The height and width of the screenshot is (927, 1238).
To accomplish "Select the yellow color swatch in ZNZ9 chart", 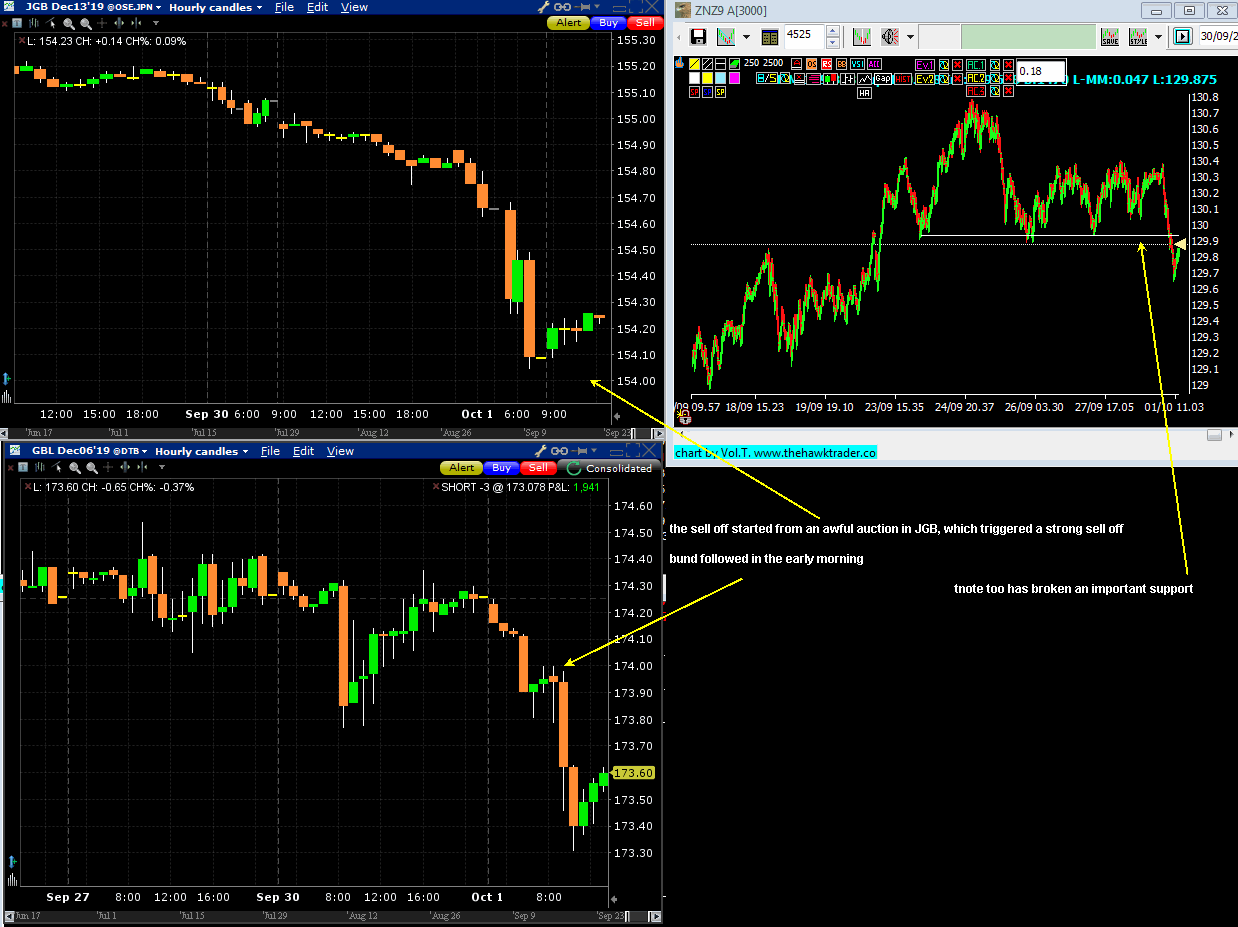I will pos(708,79).
